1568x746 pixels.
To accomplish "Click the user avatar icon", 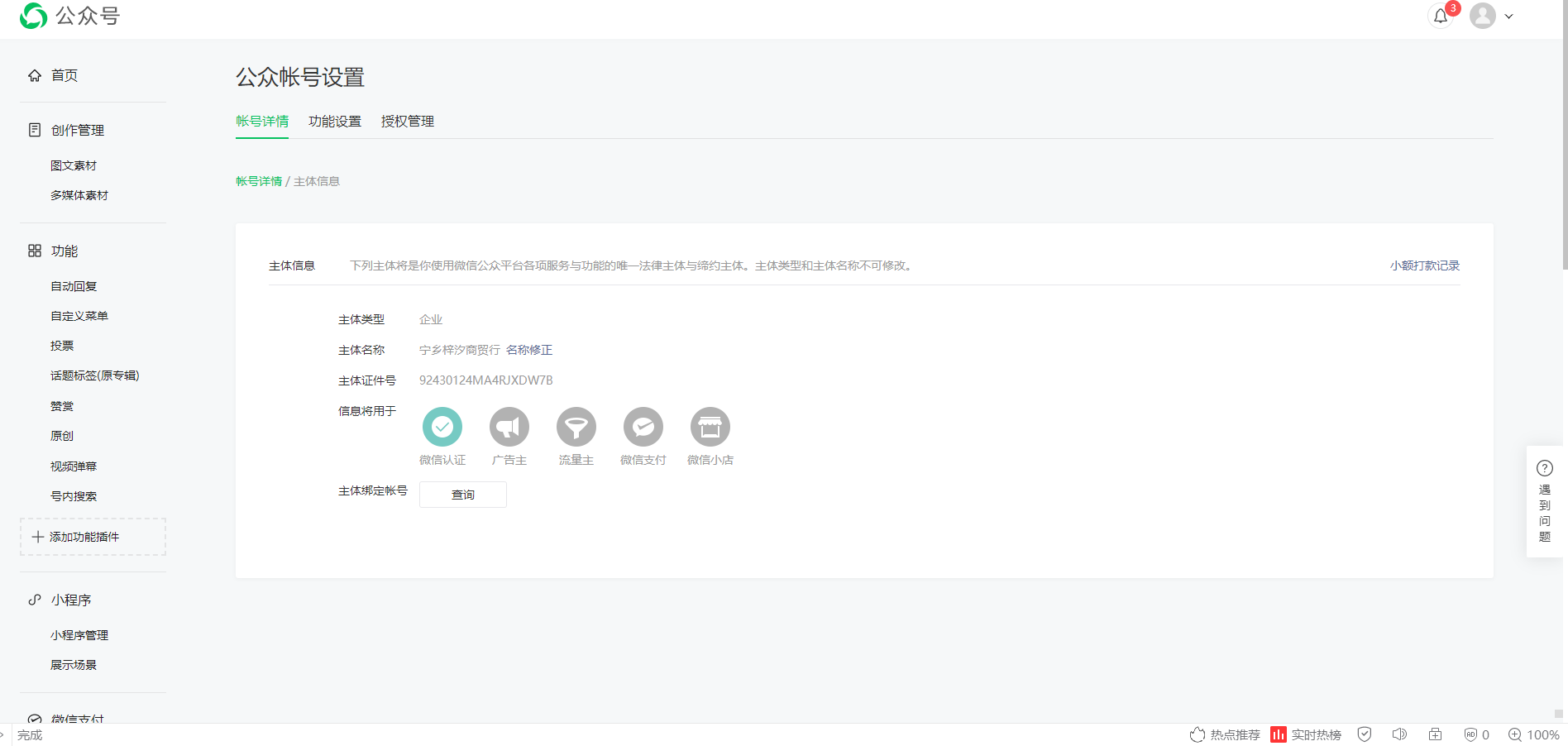I will (1483, 16).
